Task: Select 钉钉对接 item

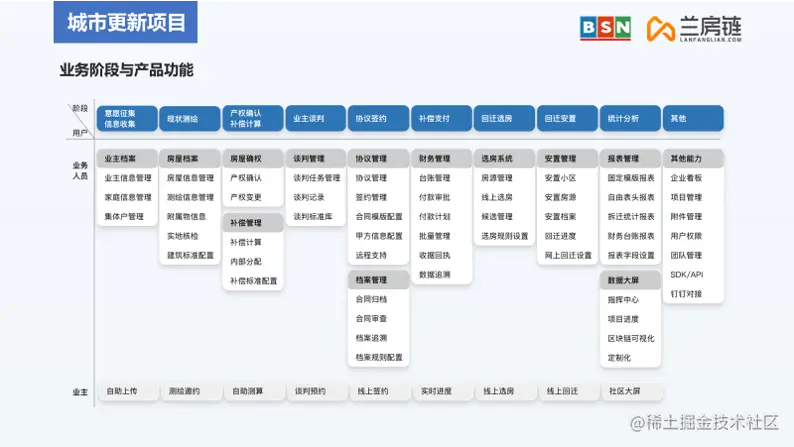Action: pyautogui.click(x=686, y=294)
